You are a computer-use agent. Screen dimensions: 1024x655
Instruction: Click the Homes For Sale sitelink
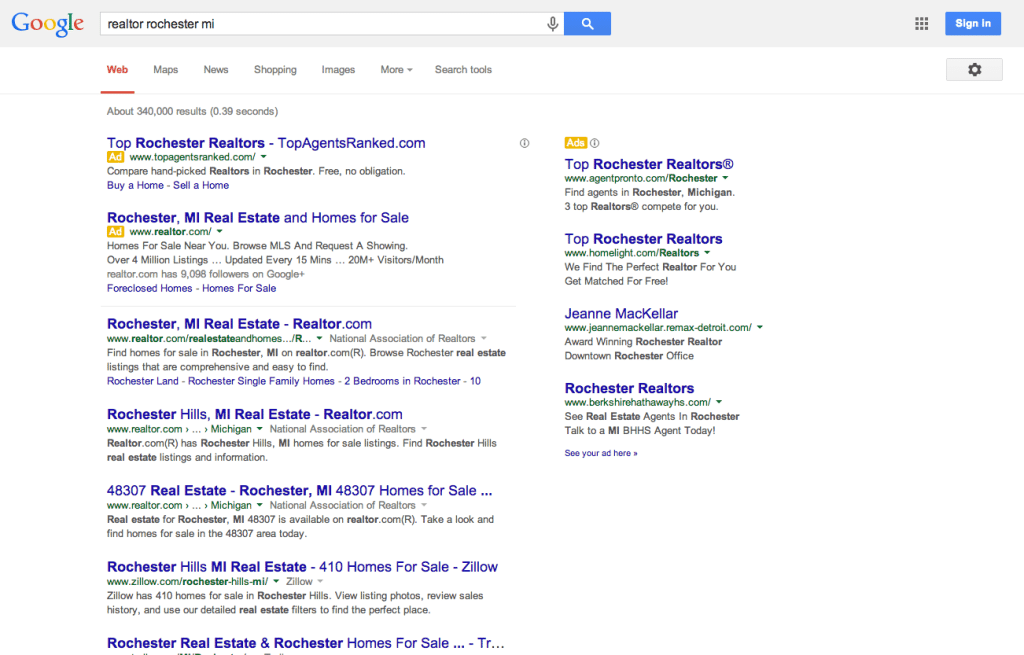pyautogui.click(x=239, y=289)
